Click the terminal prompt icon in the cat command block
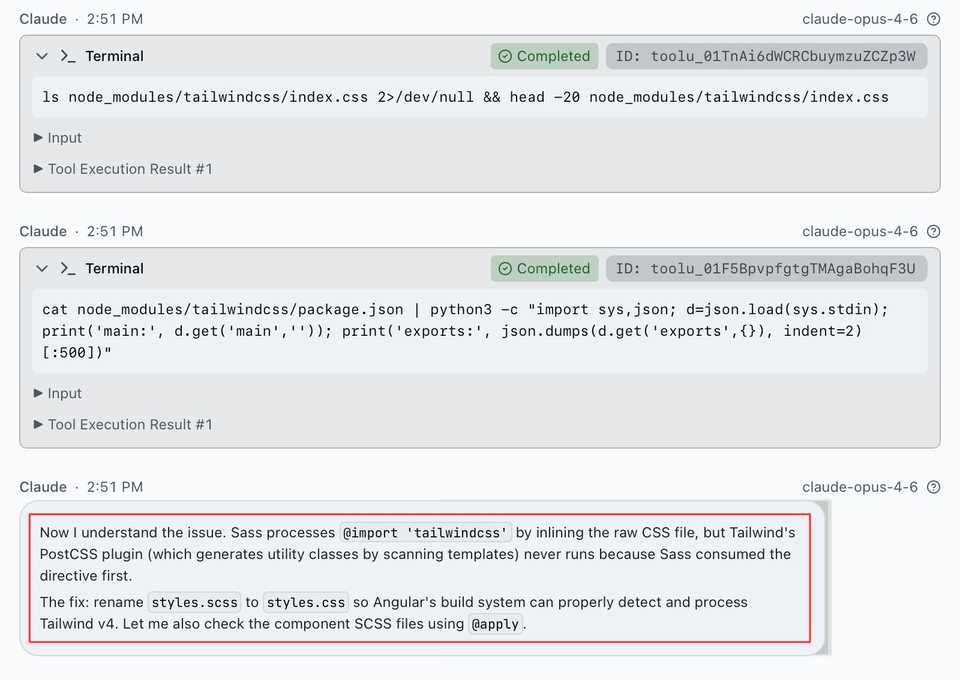Image resolution: width=960 pixels, height=680 pixels. click(68, 268)
